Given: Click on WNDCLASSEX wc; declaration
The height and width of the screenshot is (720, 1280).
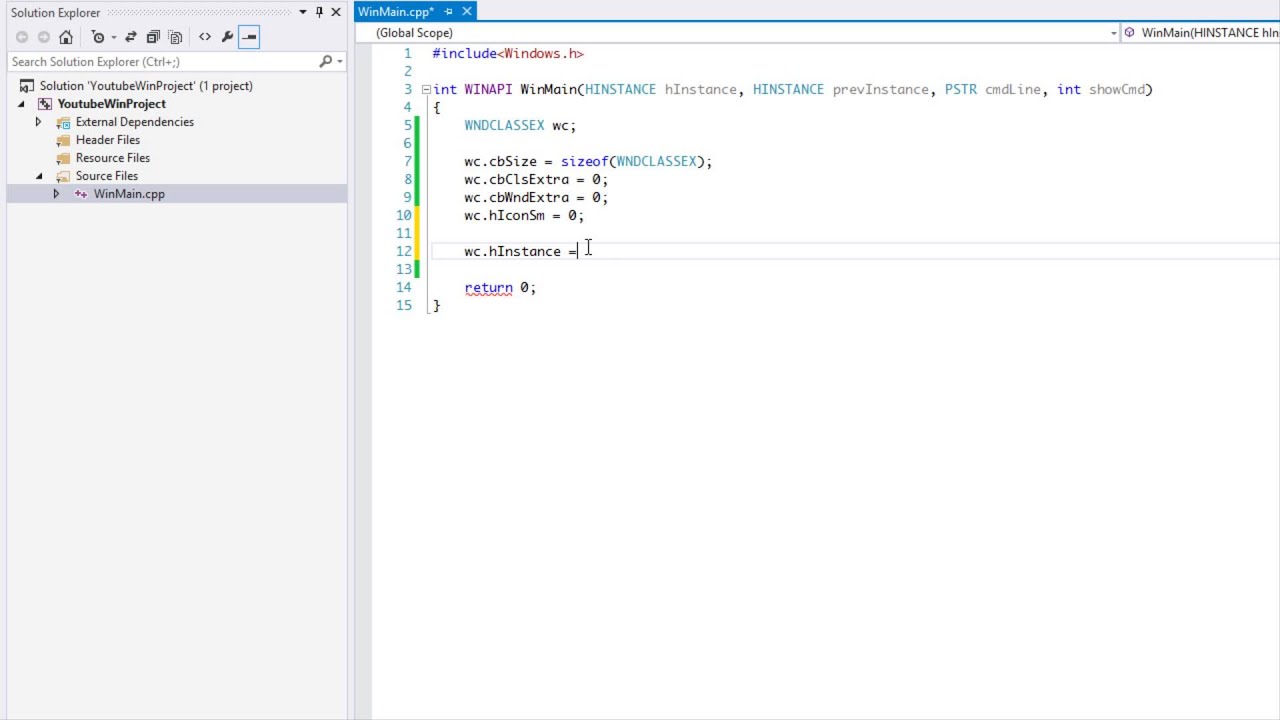Looking at the screenshot, I should (520, 126).
